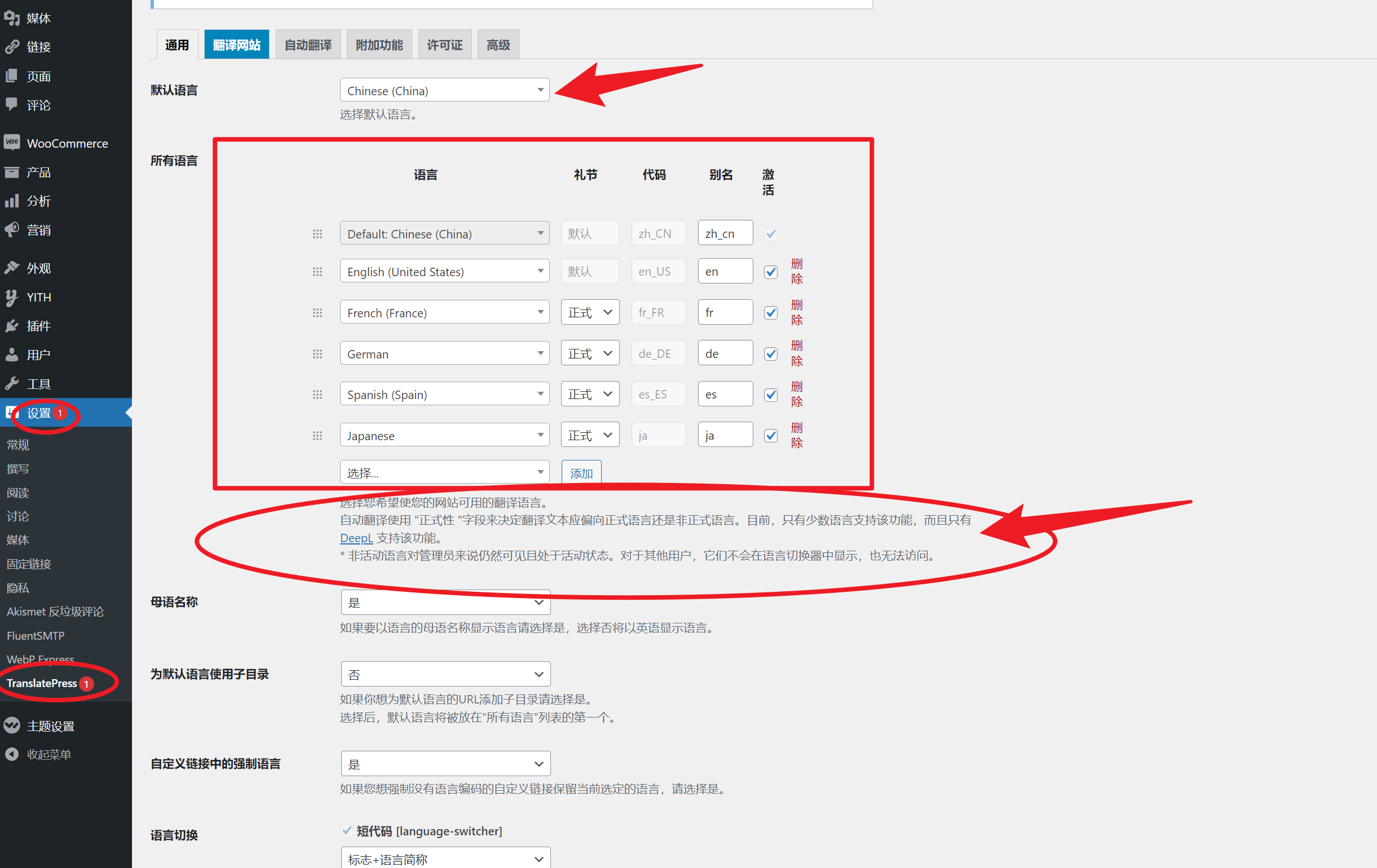The image size is (1377, 868).
Task: Open the 分析 sidebar icon
Action: 12,201
